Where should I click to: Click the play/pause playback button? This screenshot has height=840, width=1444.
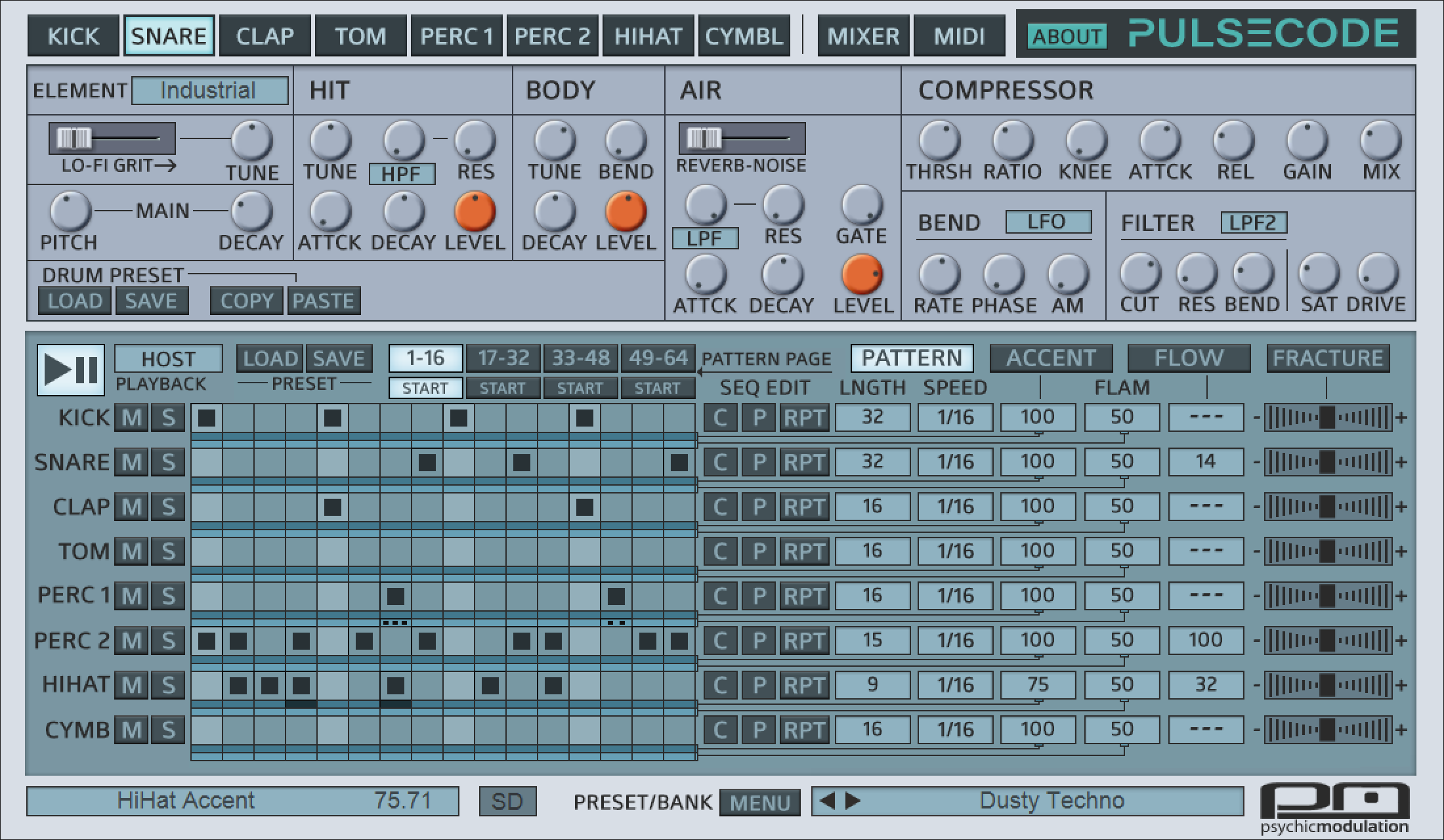pos(71,369)
